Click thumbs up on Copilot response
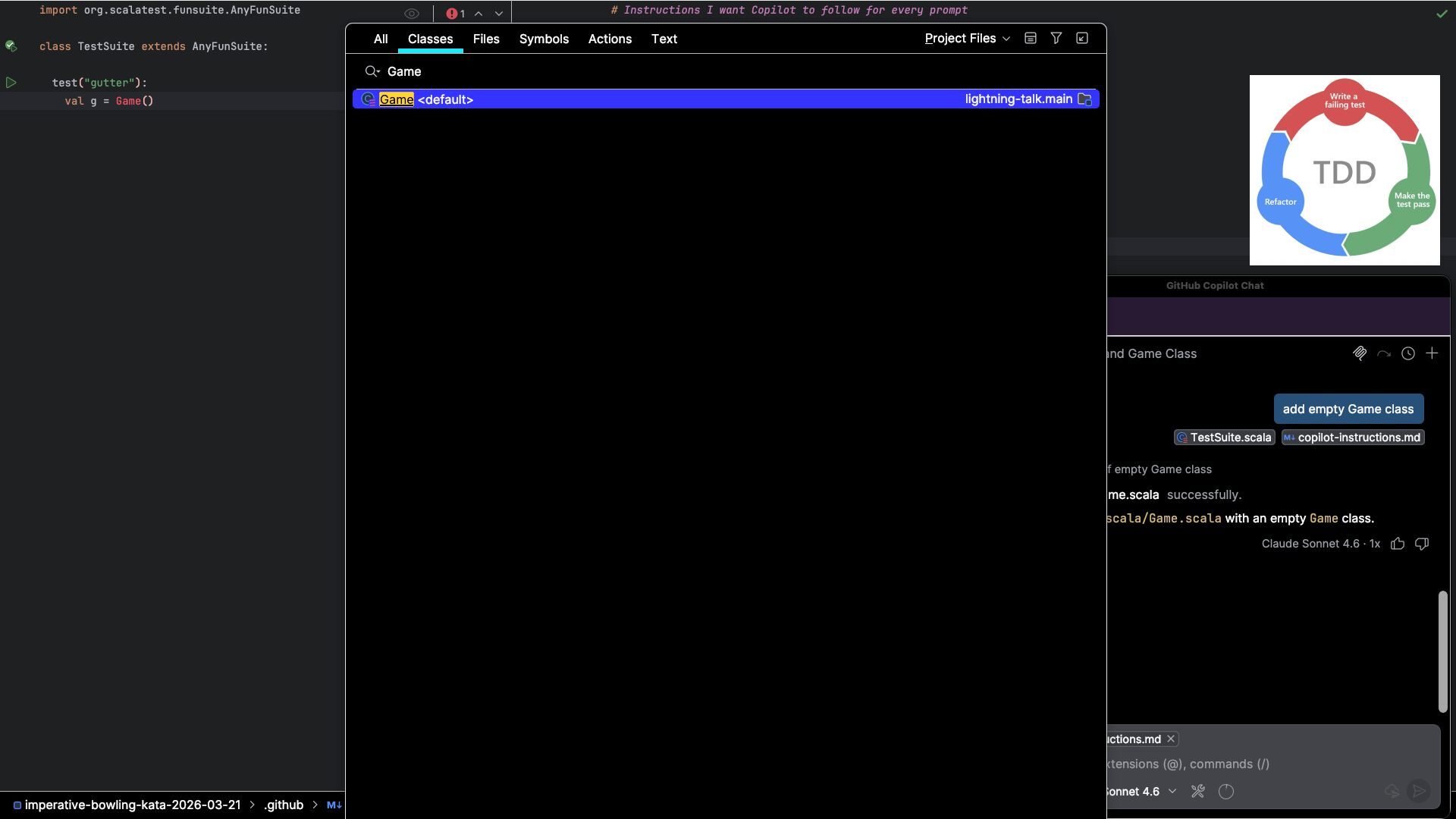1456x819 pixels. [x=1398, y=544]
